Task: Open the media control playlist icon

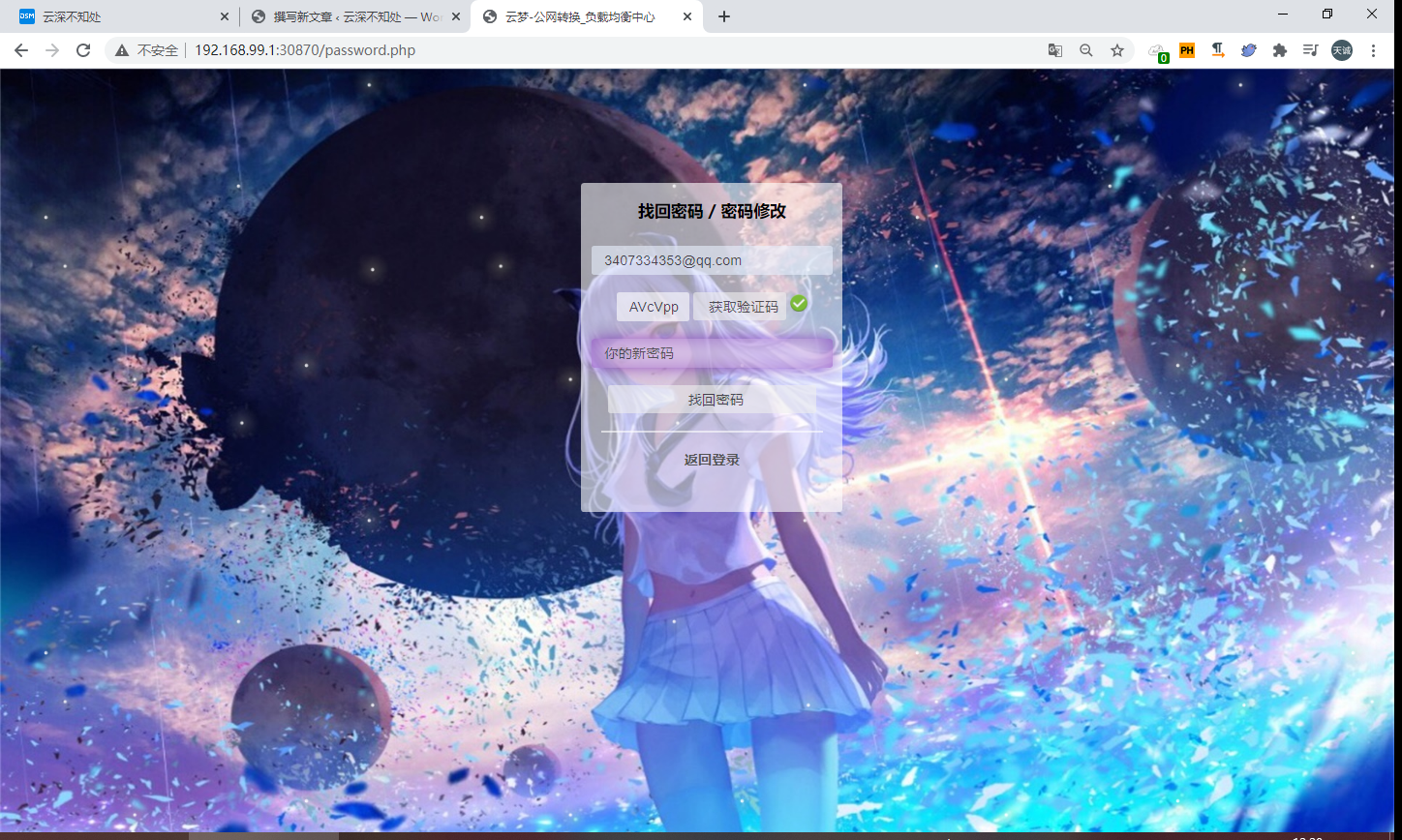Action: coord(1310,50)
